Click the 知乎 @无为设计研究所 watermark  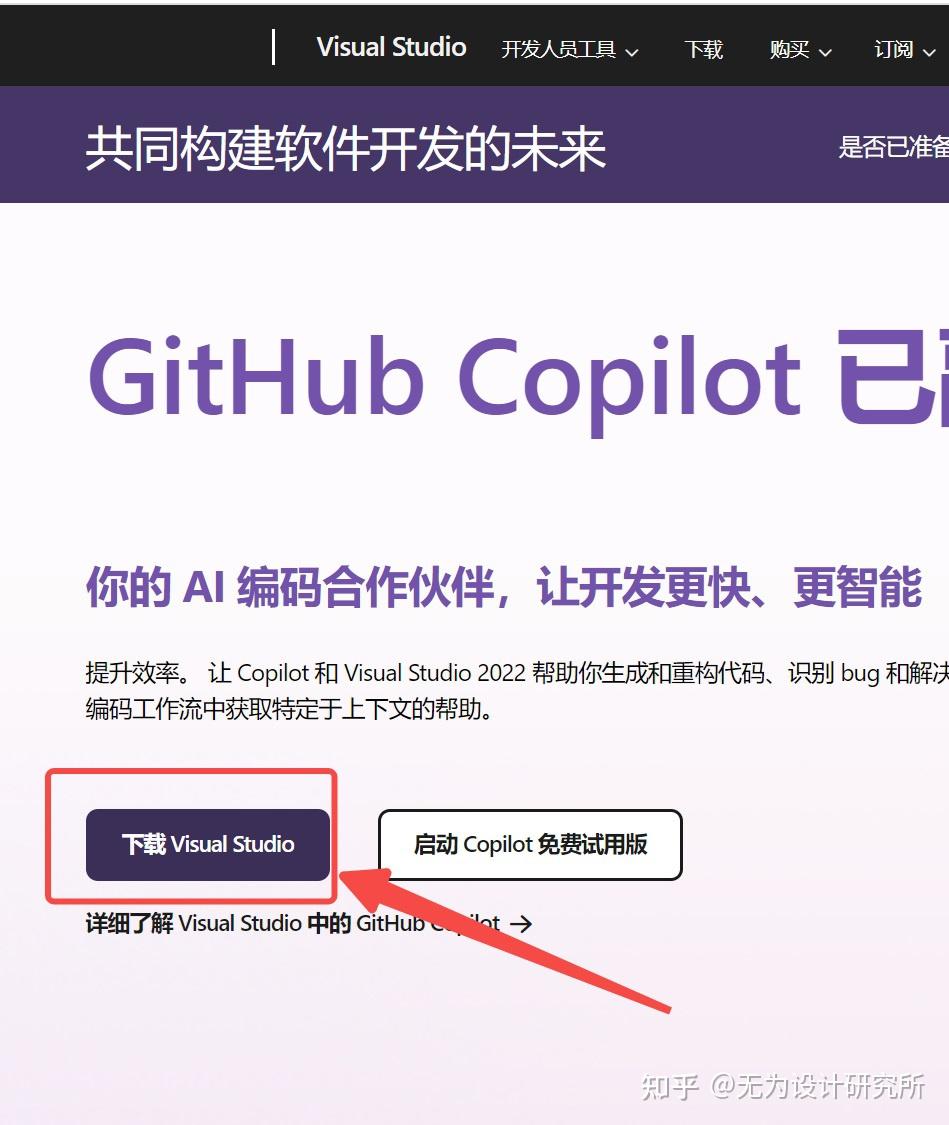(x=783, y=1086)
